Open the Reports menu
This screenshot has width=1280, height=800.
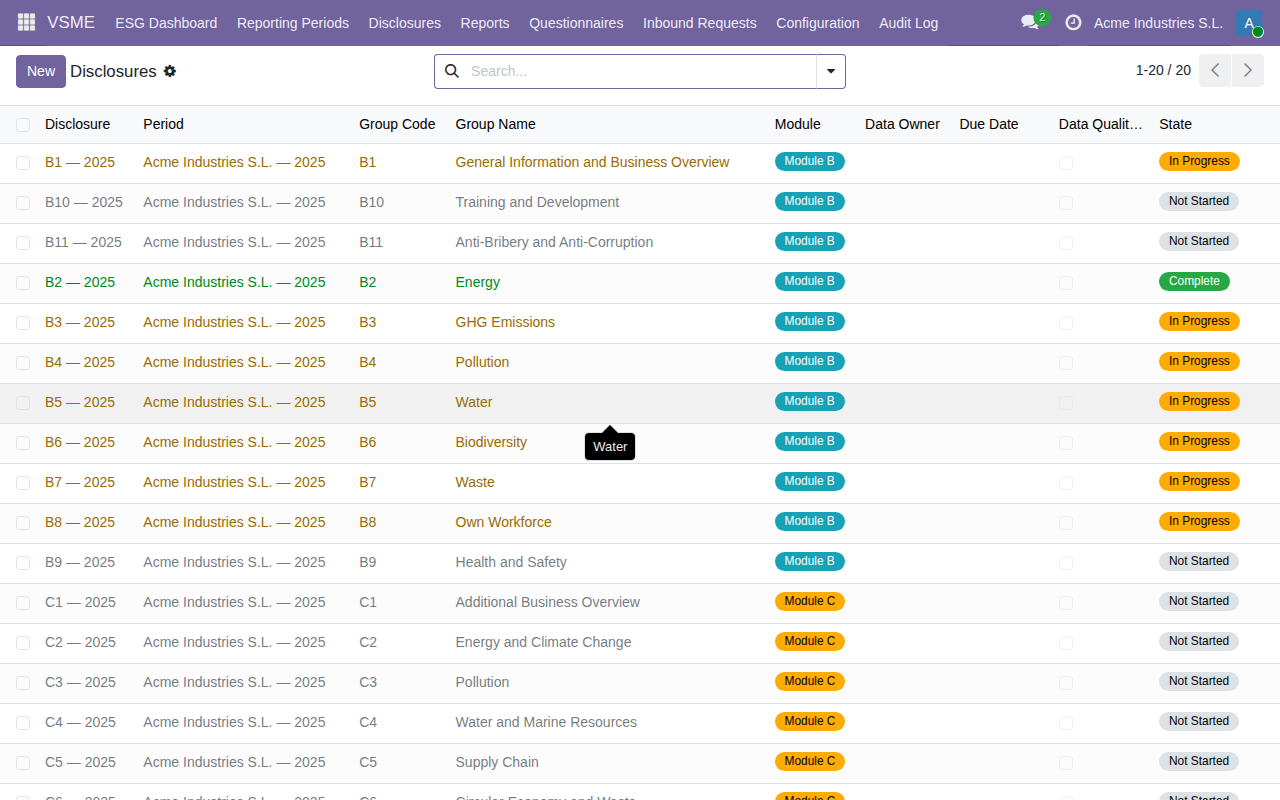pyautogui.click(x=485, y=22)
